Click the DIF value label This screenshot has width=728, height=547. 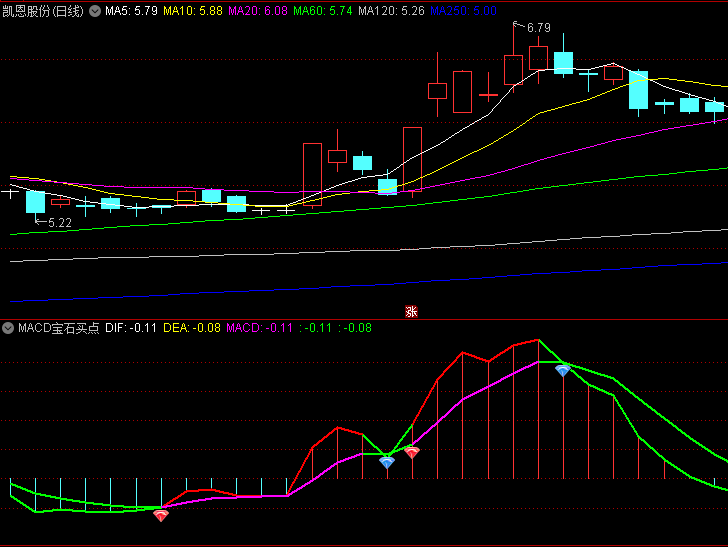(131, 328)
